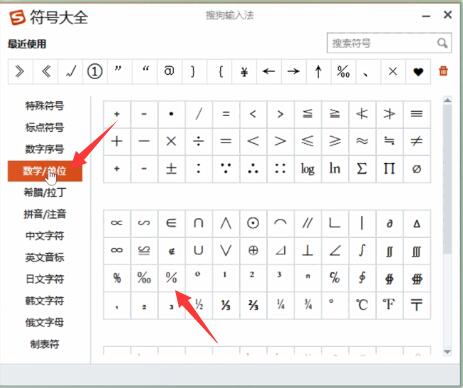Screen dimensions: 463x388
Task: Select the circled dot ⊙ symbol
Action: pos(253,223)
